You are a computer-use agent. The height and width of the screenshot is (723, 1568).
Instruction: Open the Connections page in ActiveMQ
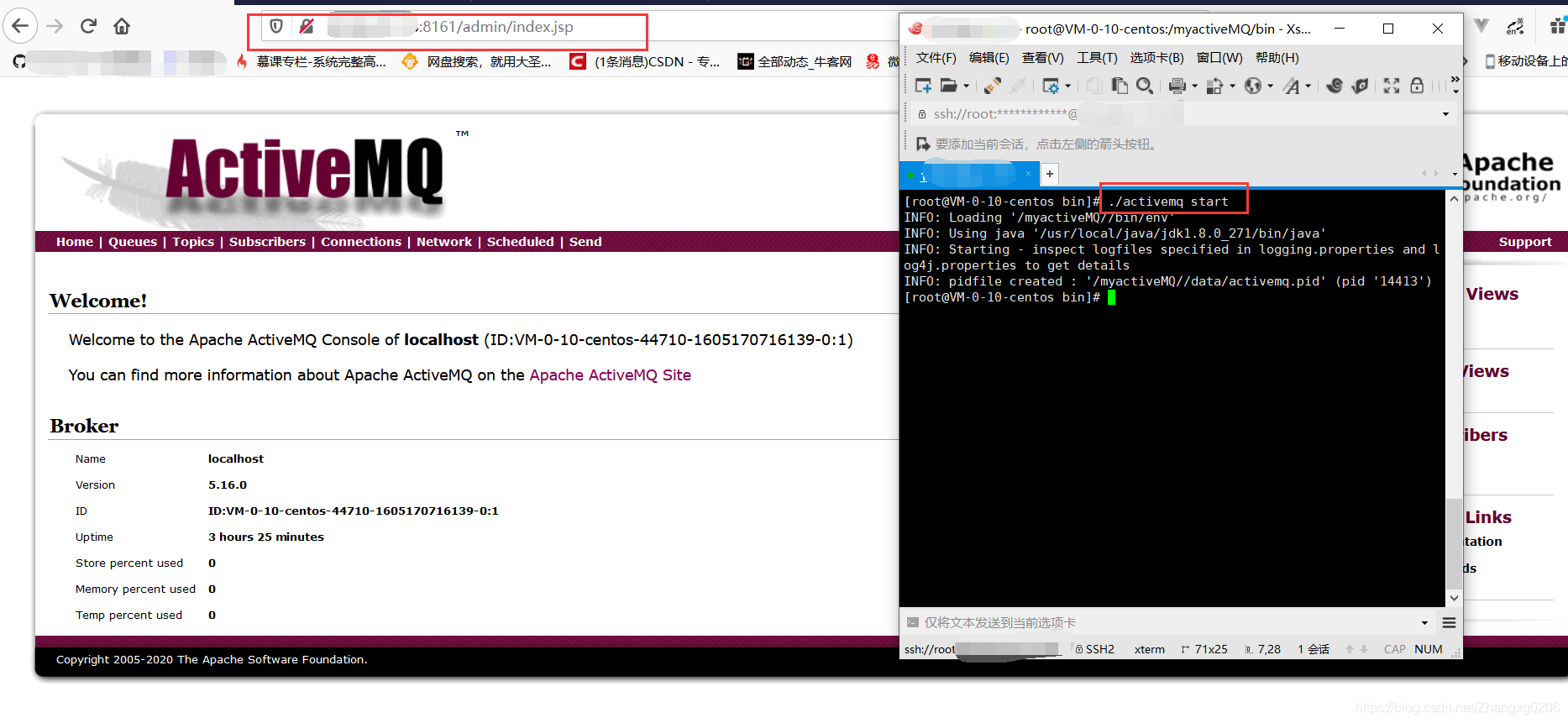(x=361, y=242)
